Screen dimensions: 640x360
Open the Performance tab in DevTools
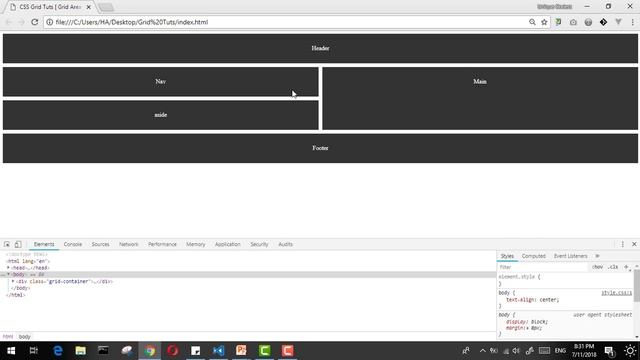tap(162, 244)
